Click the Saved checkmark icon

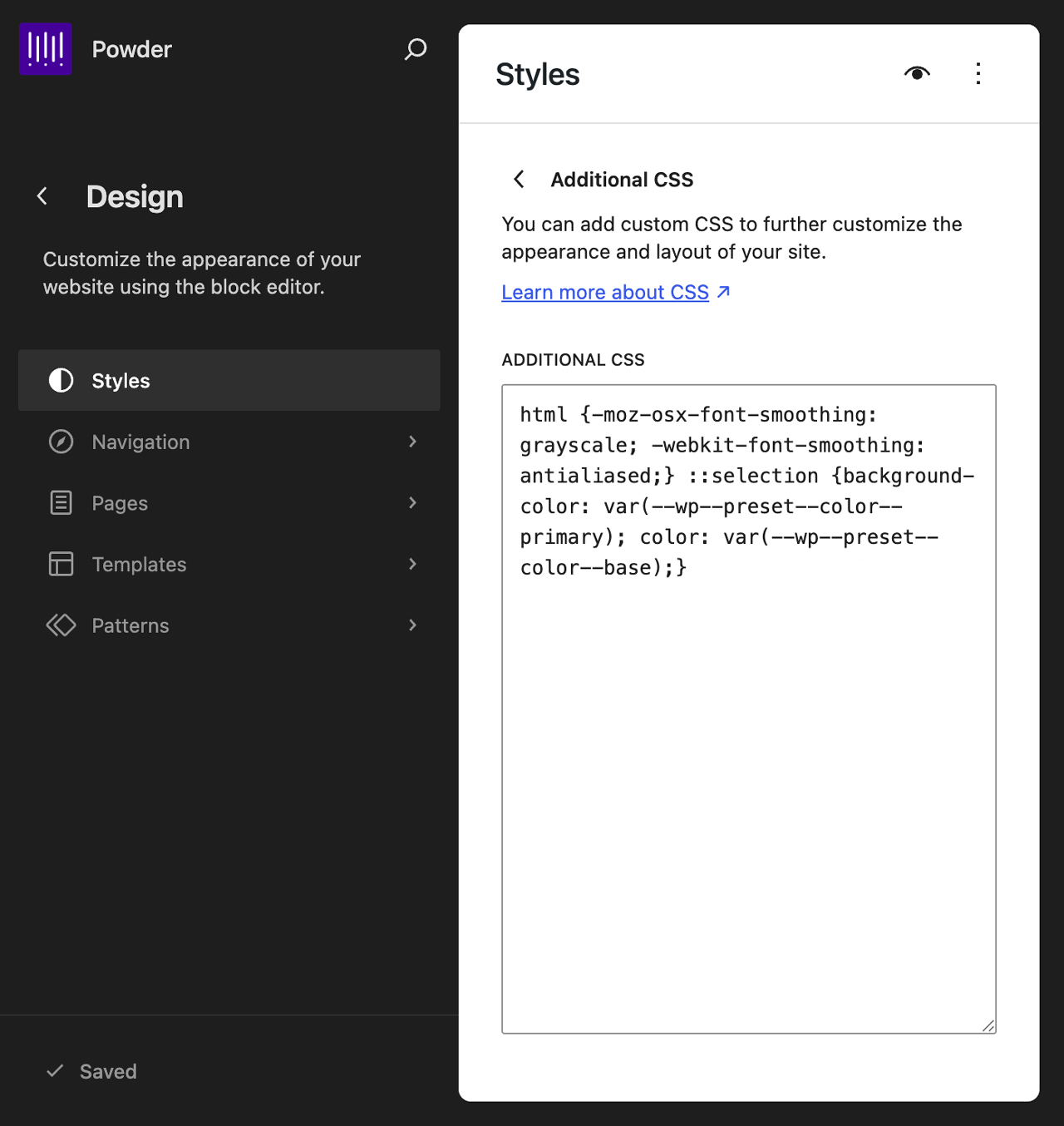coord(55,1071)
